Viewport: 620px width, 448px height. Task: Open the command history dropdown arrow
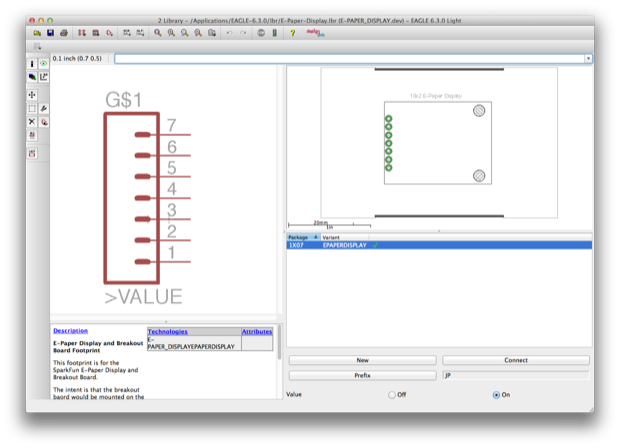click(x=588, y=59)
